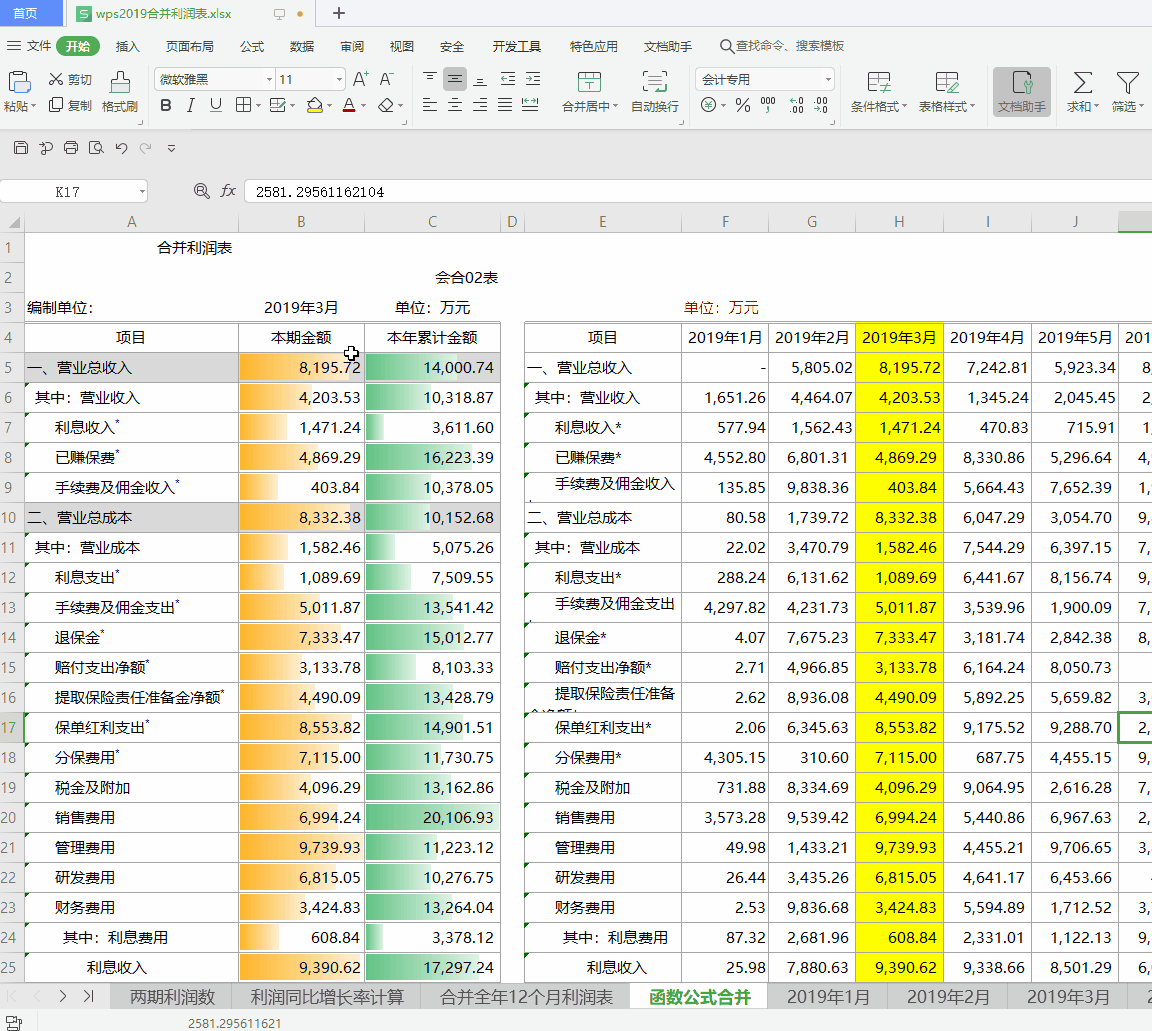Click the decrease indent icon
The width and height of the screenshot is (1152, 1031).
click(508, 79)
